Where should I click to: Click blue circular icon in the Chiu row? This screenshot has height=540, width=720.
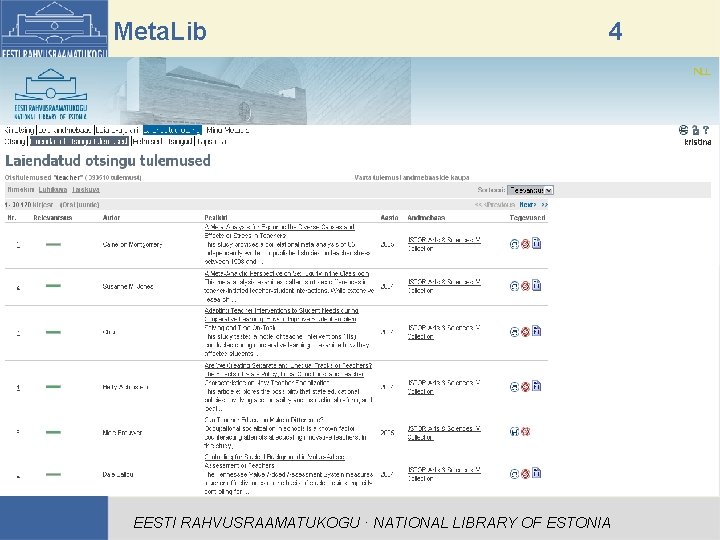click(x=514, y=332)
